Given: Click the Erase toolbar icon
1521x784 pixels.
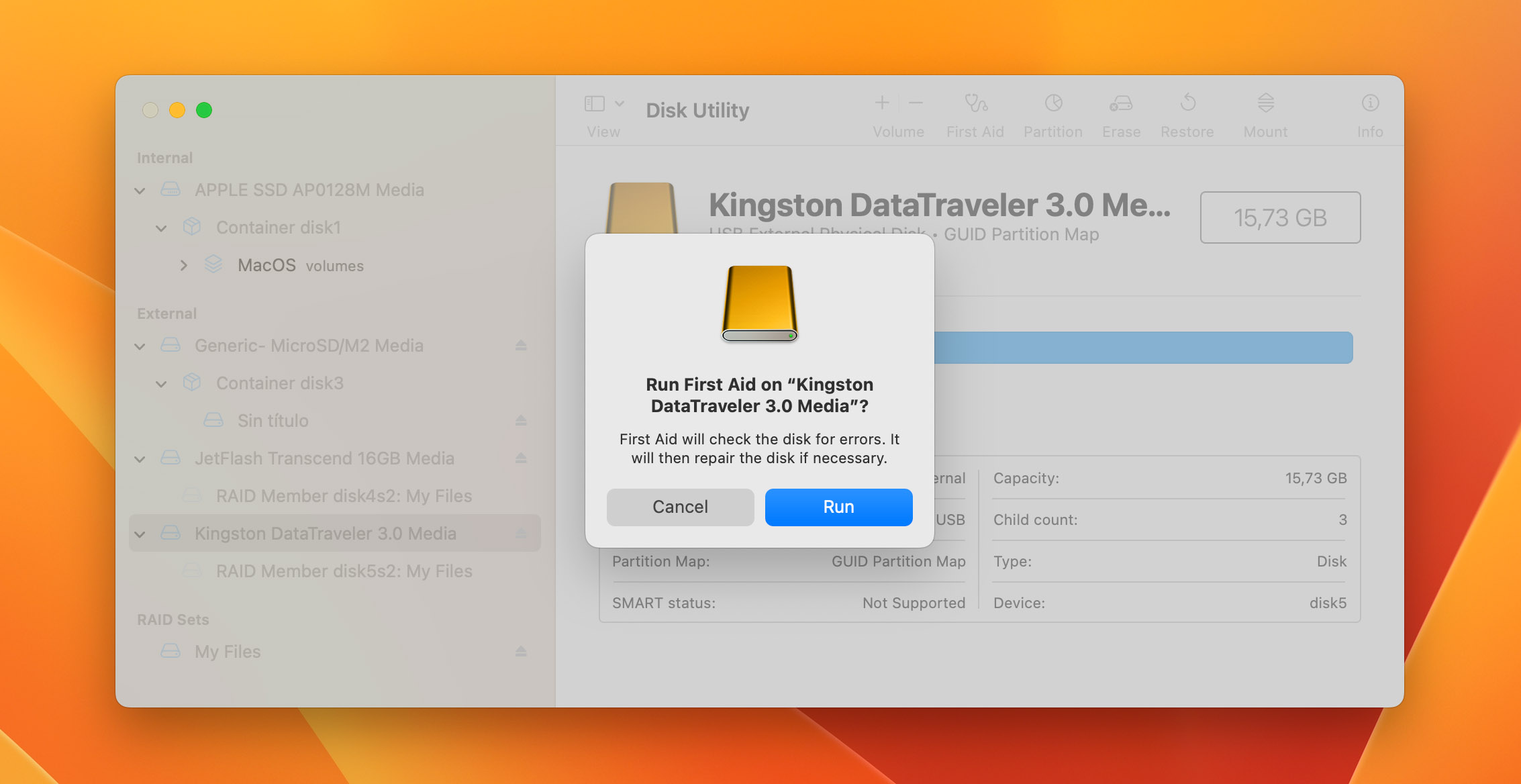Looking at the screenshot, I should 1121,103.
